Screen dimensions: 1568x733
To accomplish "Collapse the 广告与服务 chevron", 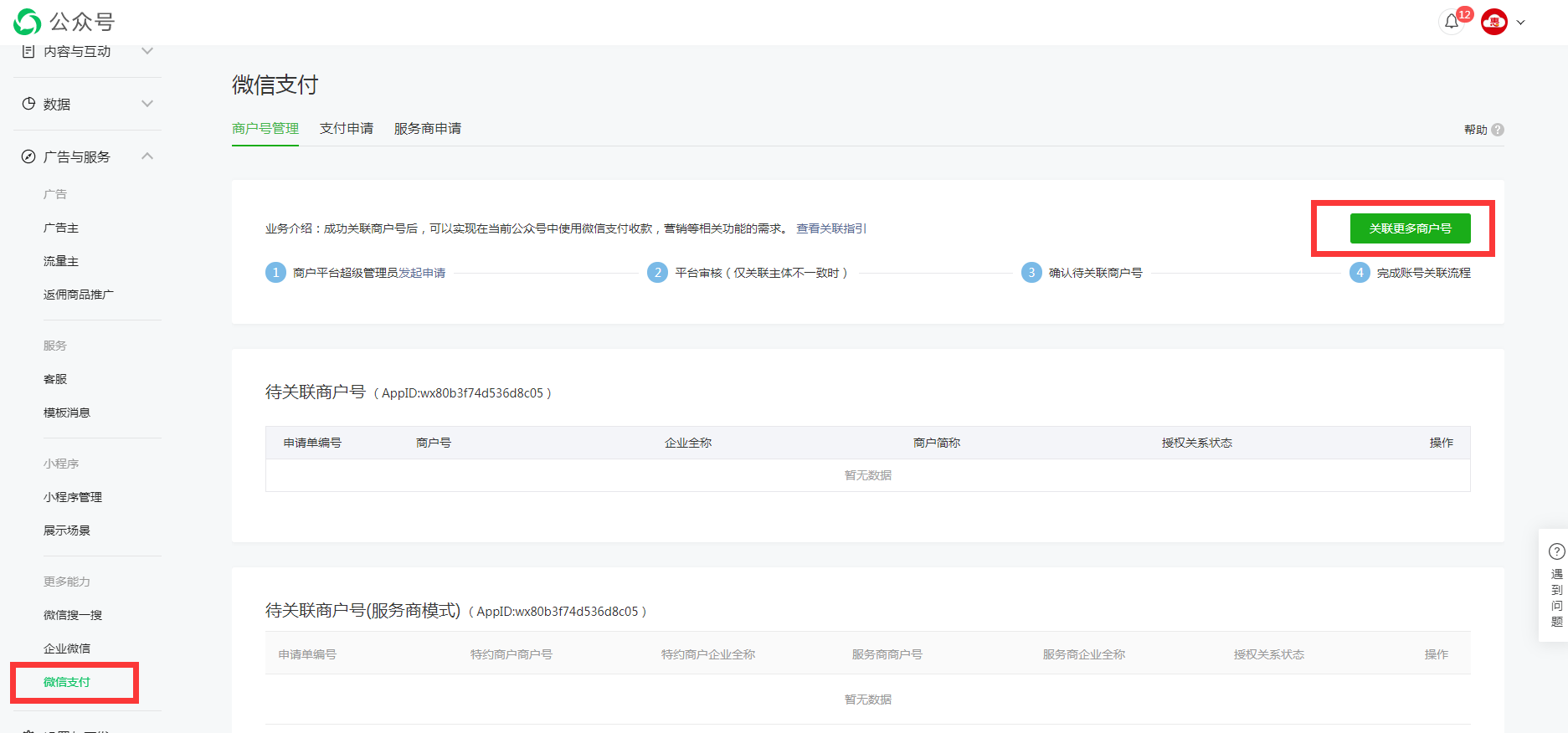I will pos(147,156).
